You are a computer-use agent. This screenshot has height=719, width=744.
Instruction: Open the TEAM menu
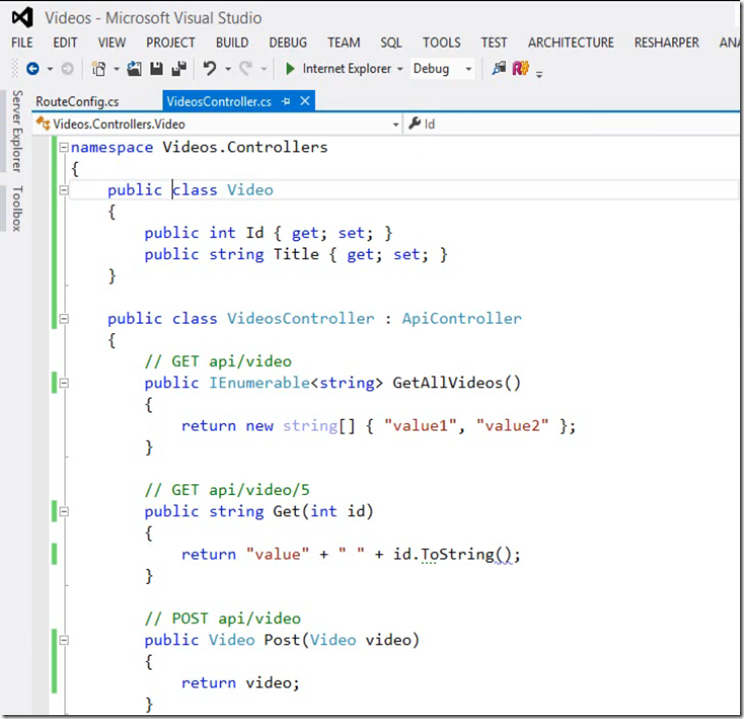(x=344, y=43)
